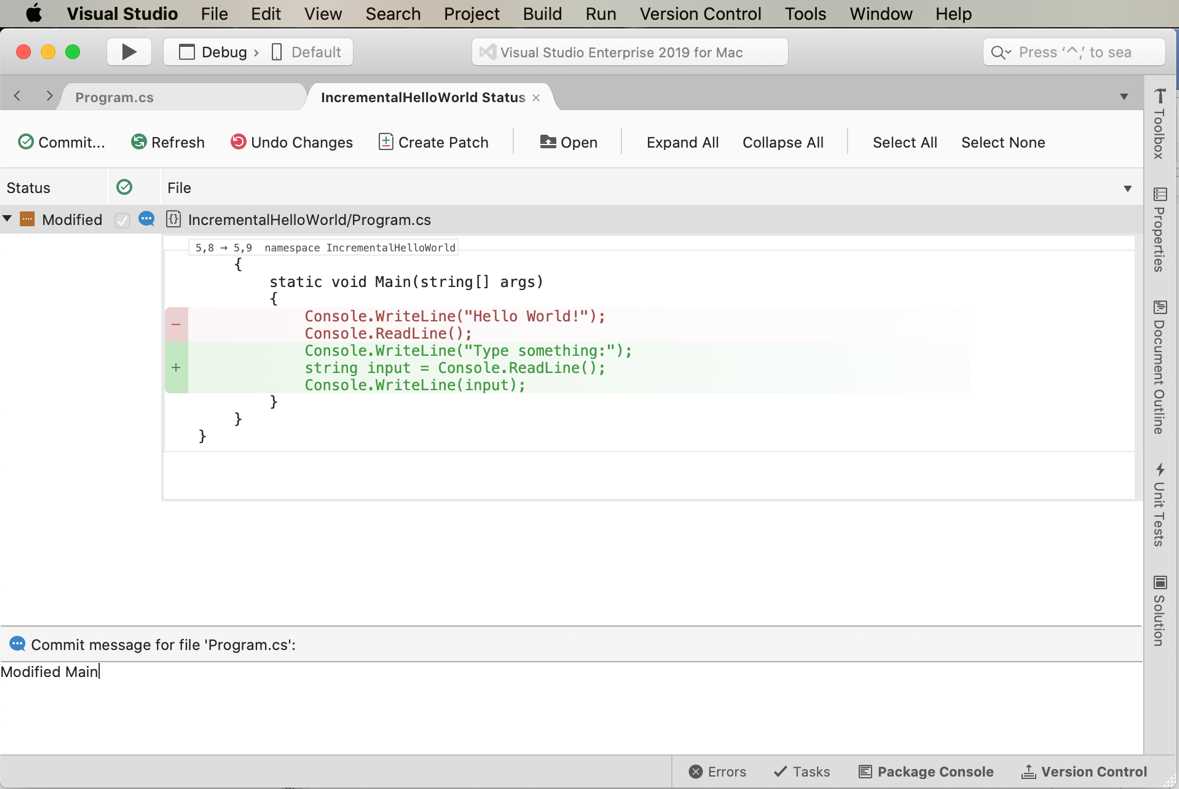Open the Unit Tests side panel
1179x789 pixels.
click(x=1159, y=504)
